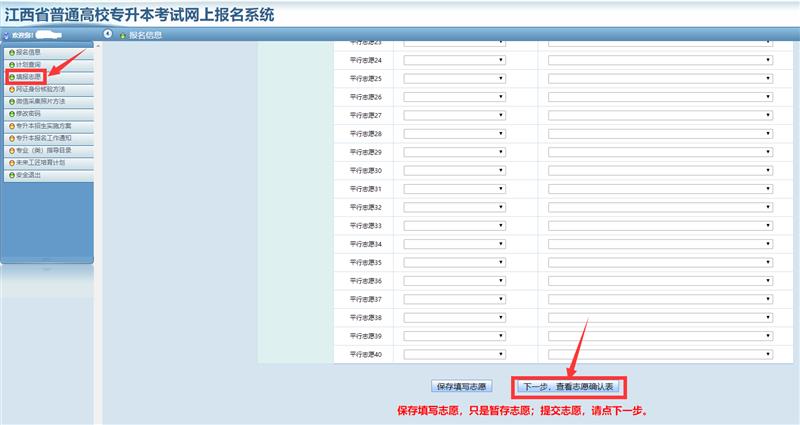Viewport: 800px width, 425px height.
Task: Open first dropdown in 平行志愿30 row
Action: pos(455,170)
